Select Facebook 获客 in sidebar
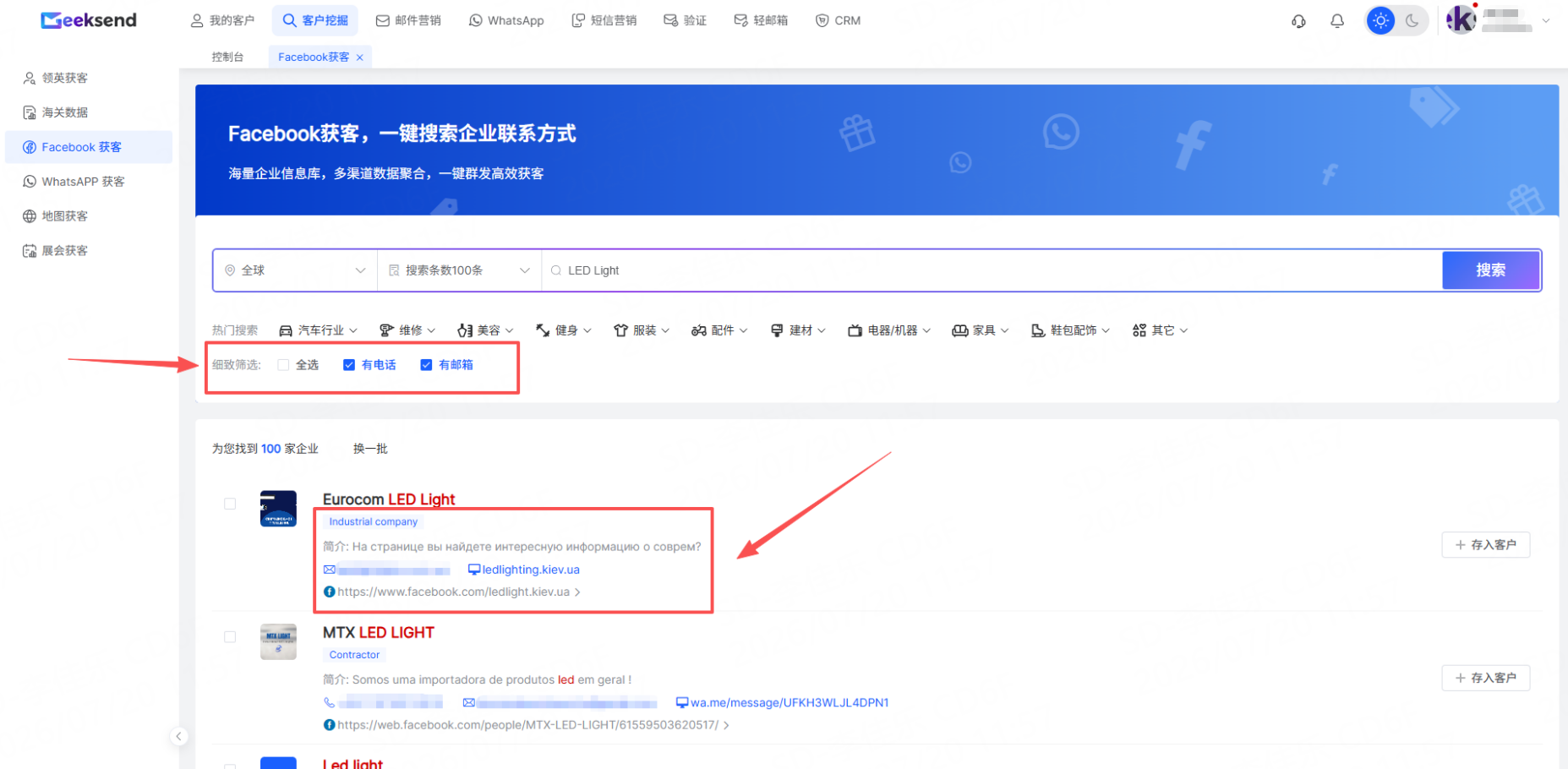Viewport: 1568px width, 769px height. point(89,147)
